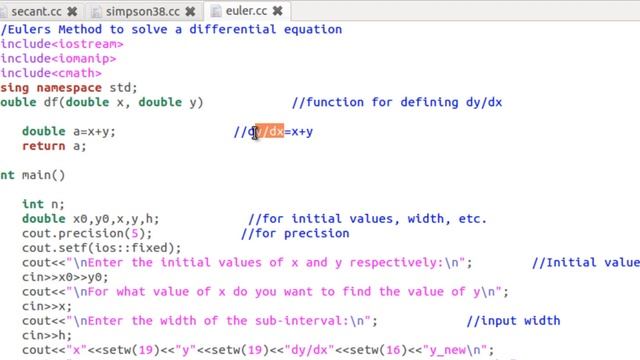
Task: Click the 'cin>>h;' line
Action: [47, 336]
